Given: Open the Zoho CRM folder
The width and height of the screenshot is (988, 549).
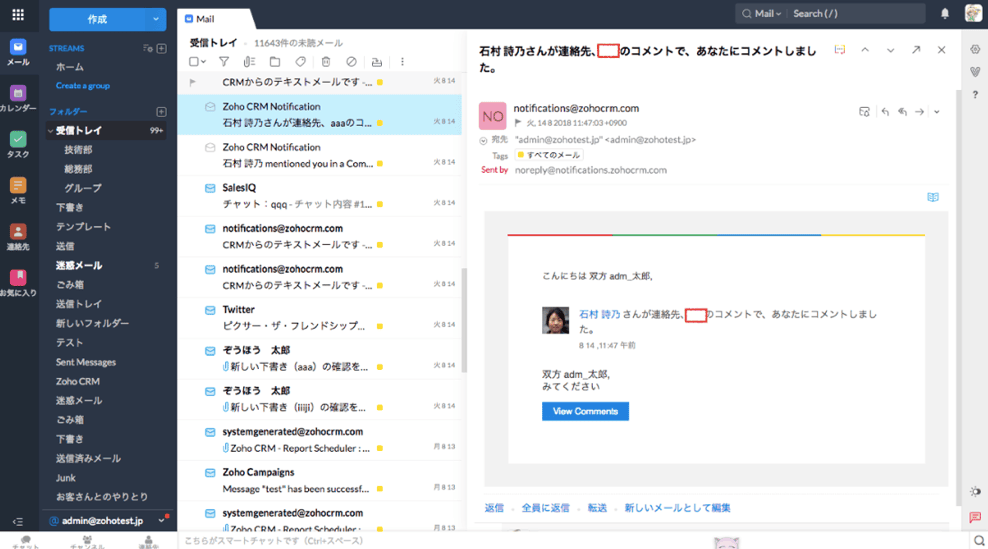Looking at the screenshot, I should 78,381.
